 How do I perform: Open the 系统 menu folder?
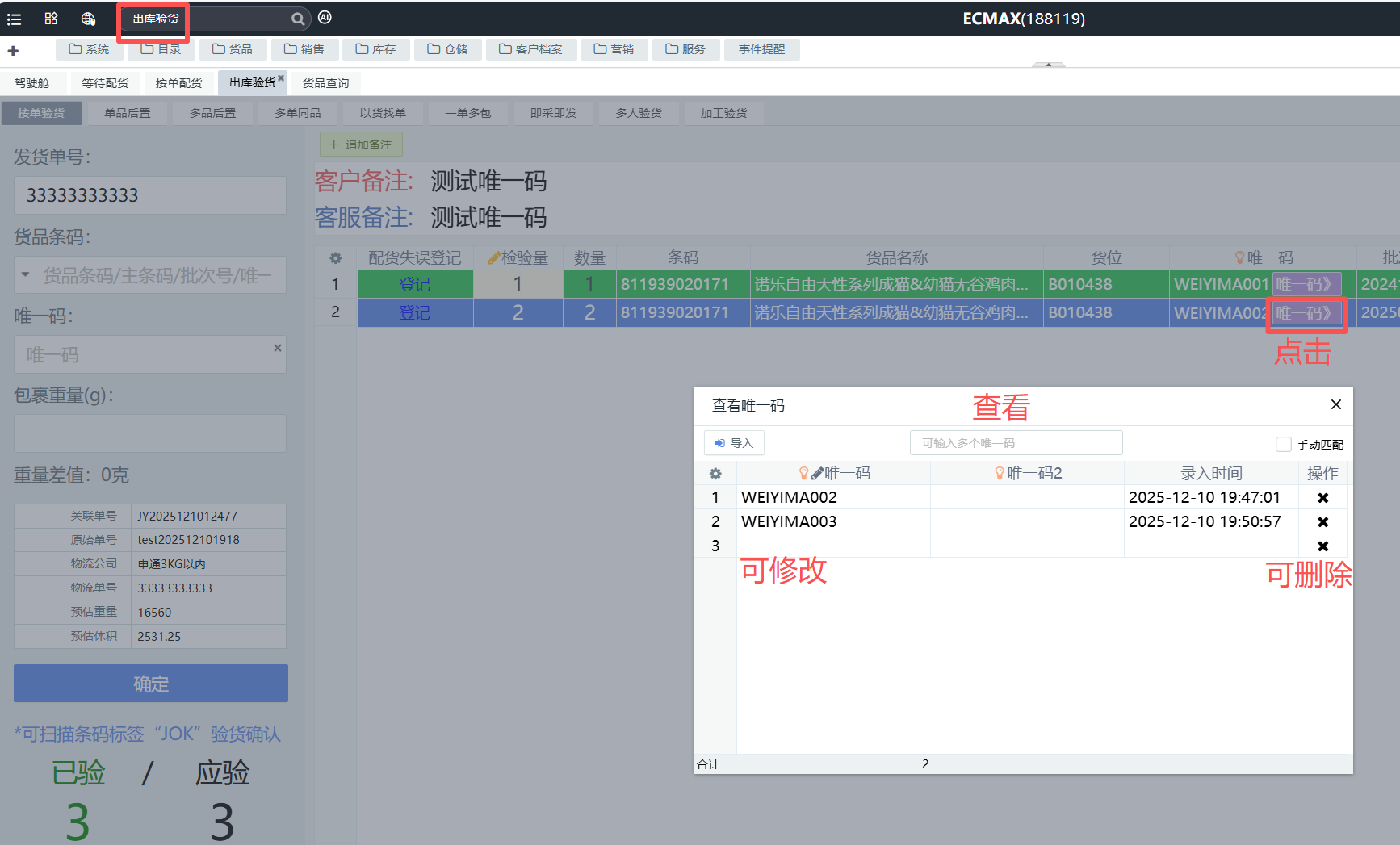(x=90, y=49)
